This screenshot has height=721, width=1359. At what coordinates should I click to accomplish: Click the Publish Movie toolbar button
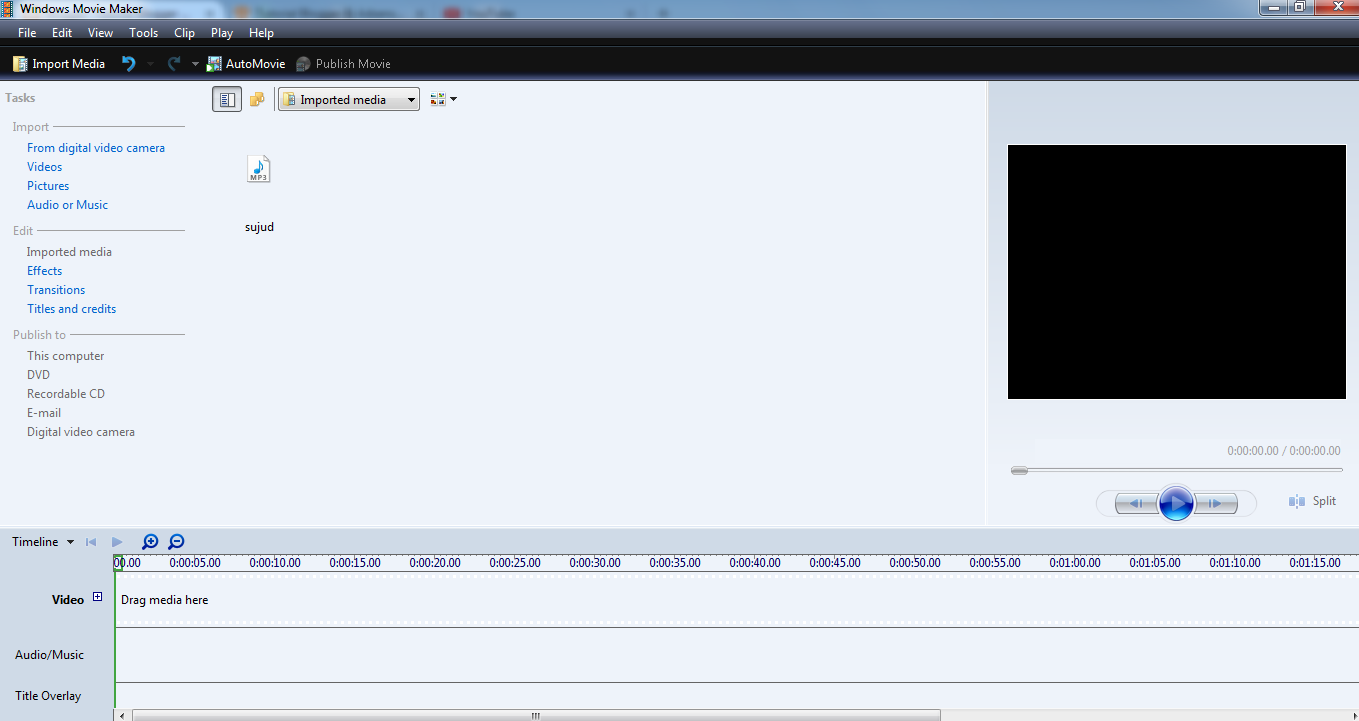pyautogui.click(x=343, y=64)
